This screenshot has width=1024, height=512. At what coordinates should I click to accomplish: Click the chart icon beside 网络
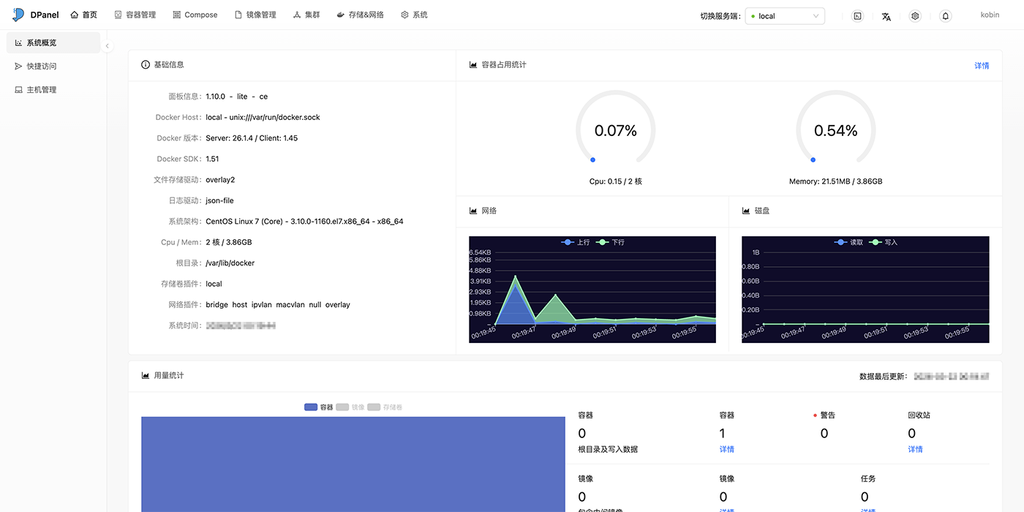473,211
